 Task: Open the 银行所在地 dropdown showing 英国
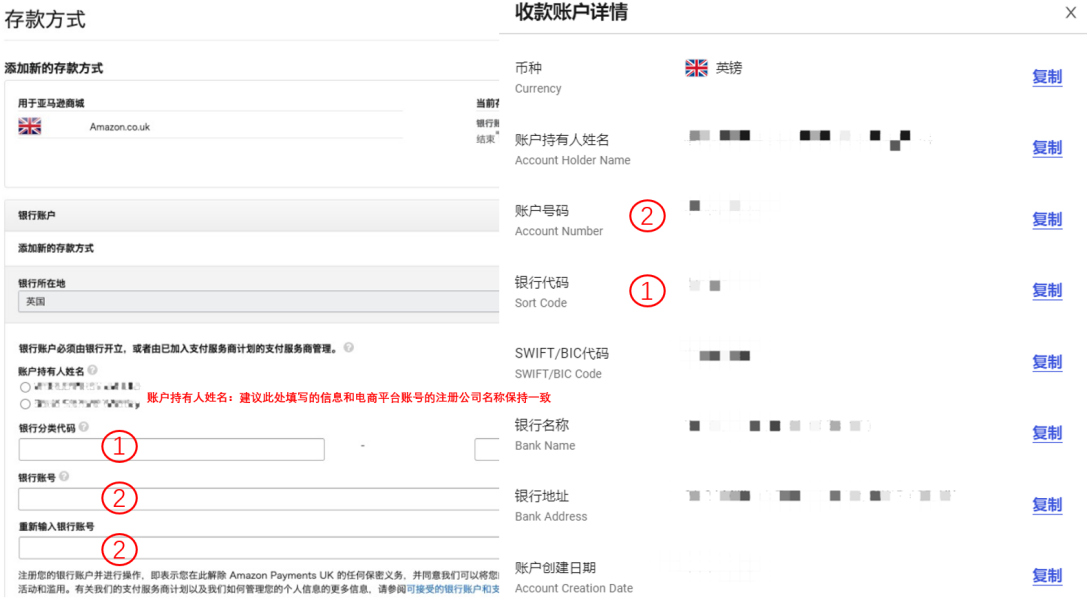pos(258,301)
